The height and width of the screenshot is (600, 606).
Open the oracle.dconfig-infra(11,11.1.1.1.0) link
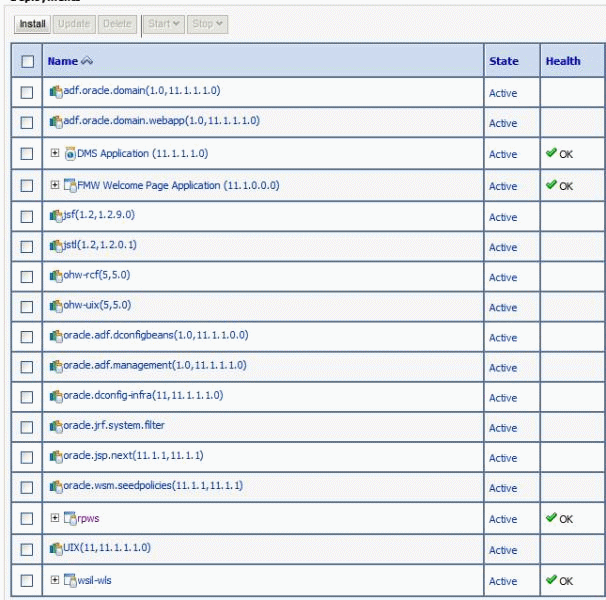point(143,395)
